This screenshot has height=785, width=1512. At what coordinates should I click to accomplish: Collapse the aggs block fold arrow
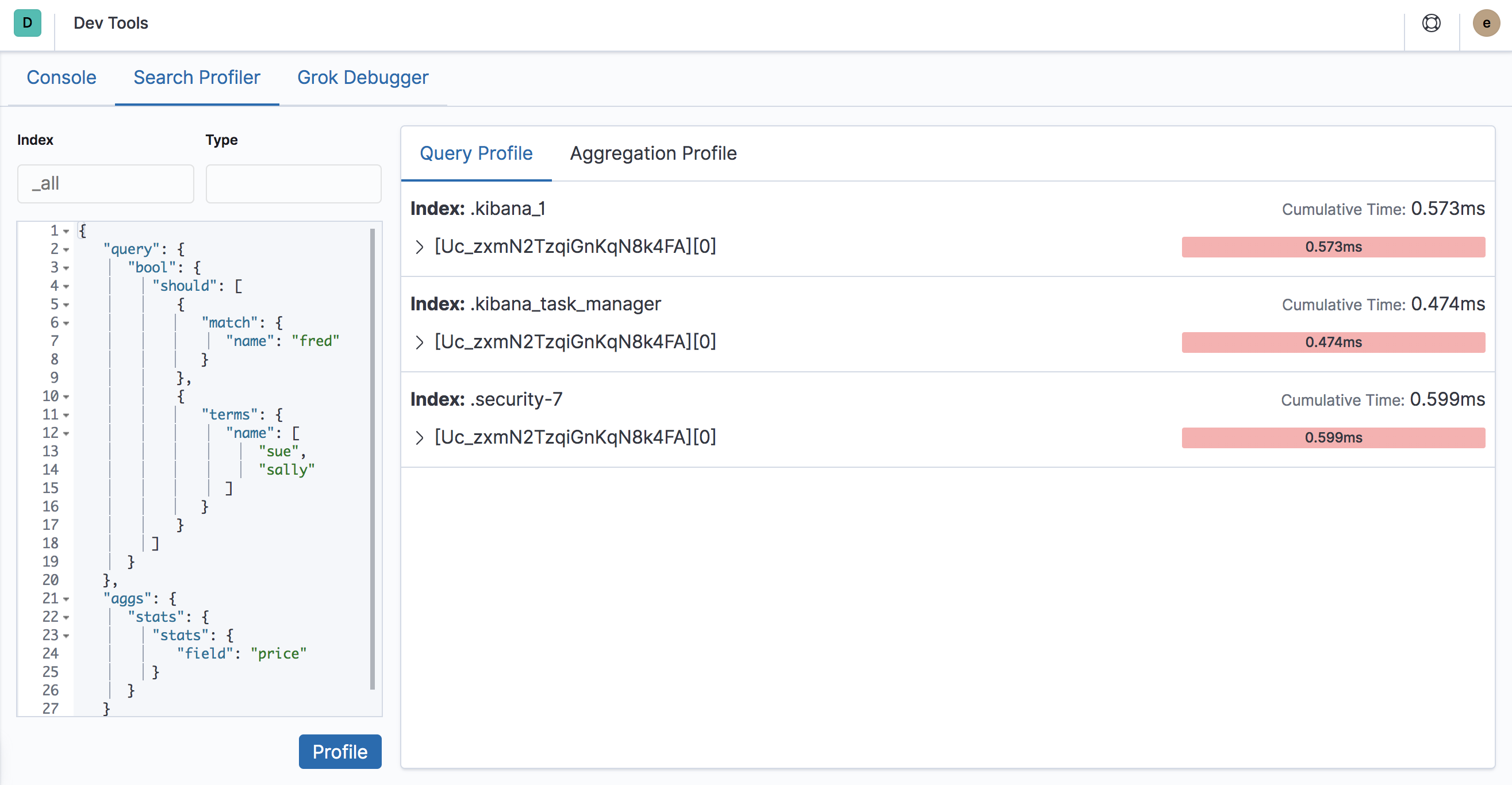66,599
